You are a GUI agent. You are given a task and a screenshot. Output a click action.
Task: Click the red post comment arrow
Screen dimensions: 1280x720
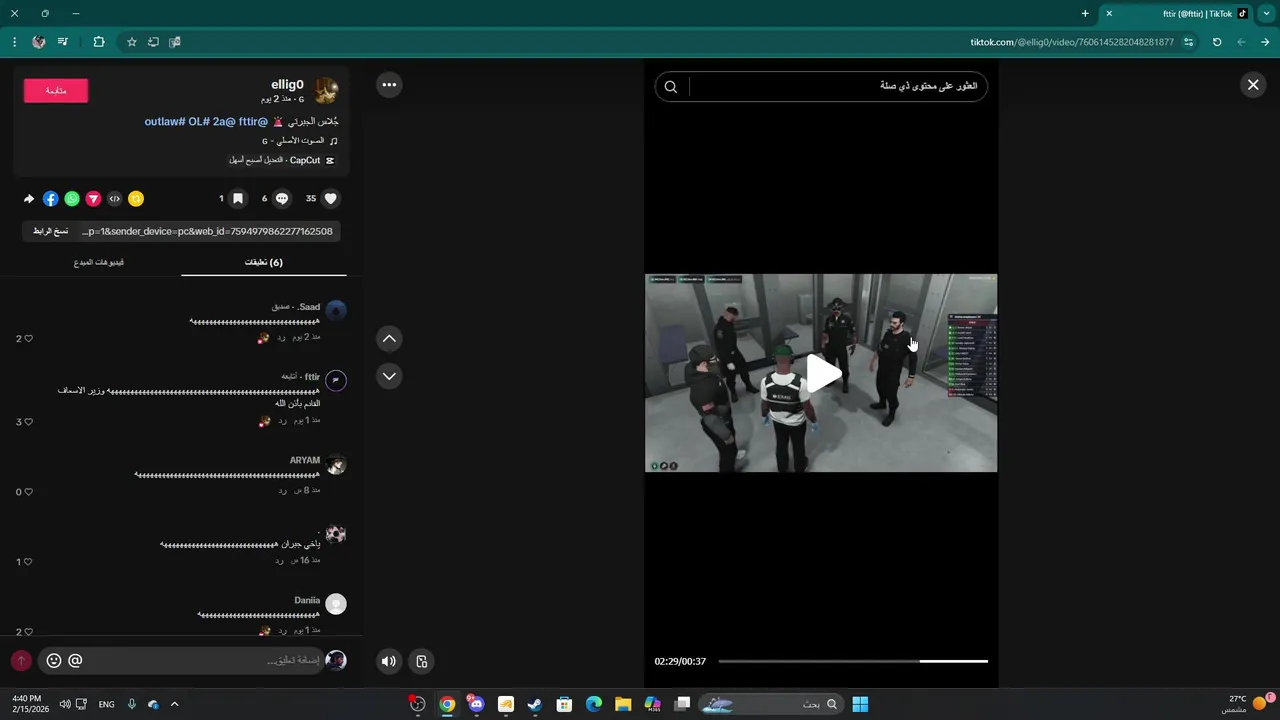[x=21, y=661]
